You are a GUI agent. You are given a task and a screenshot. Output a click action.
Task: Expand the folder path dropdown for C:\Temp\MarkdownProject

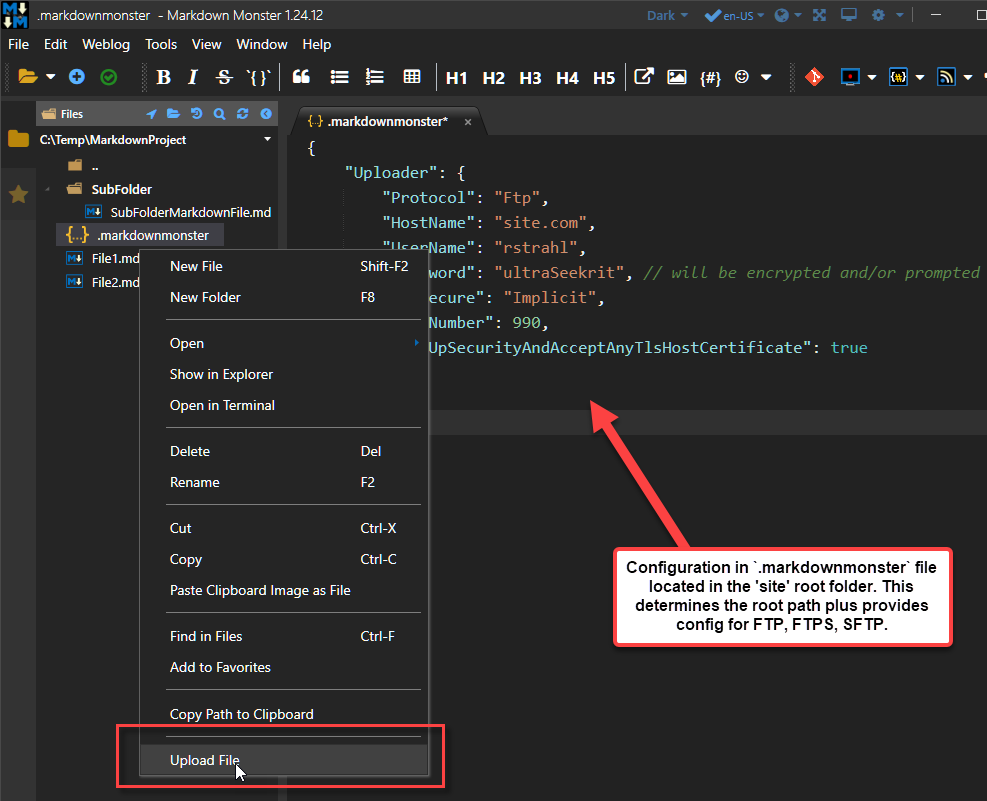click(268, 139)
